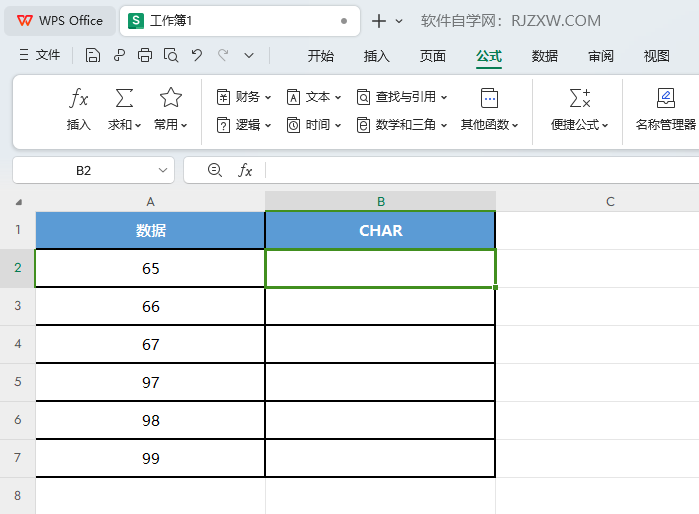Click the export icon beside Save
This screenshot has width=699, height=514.
click(x=119, y=56)
